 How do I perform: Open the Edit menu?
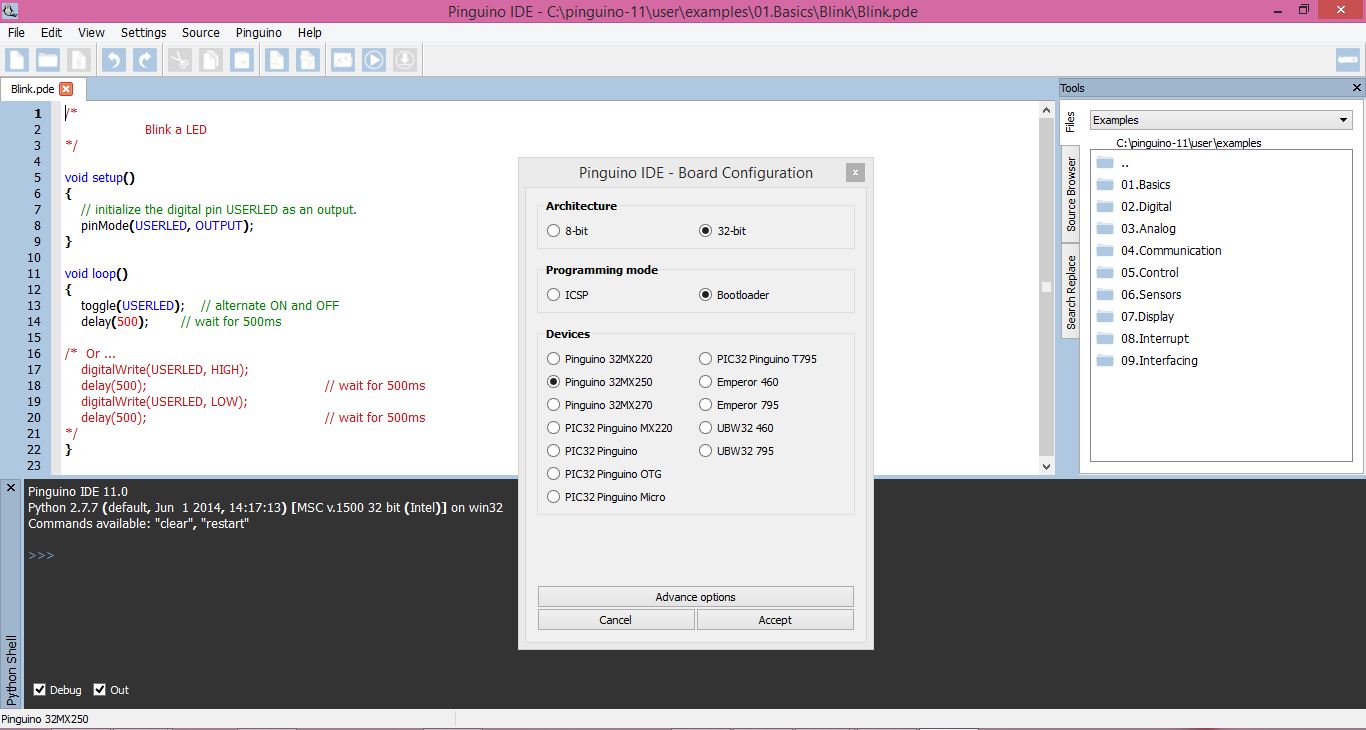(51, 33)
